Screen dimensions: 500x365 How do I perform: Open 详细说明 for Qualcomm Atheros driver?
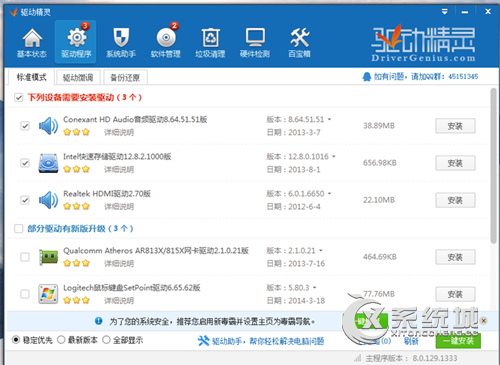[119, 264]
